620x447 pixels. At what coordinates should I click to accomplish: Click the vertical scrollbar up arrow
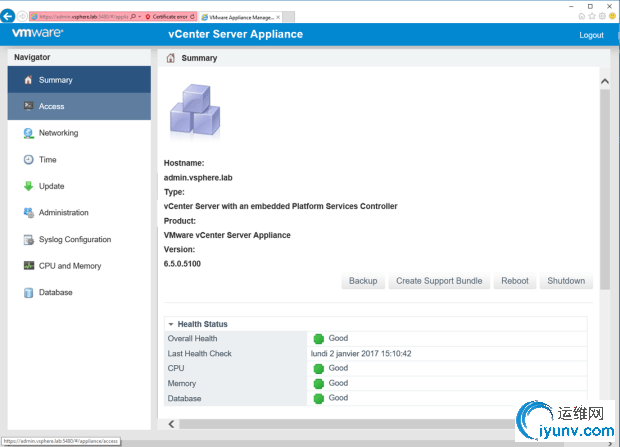pyautogui.click(x=605, y=81)
